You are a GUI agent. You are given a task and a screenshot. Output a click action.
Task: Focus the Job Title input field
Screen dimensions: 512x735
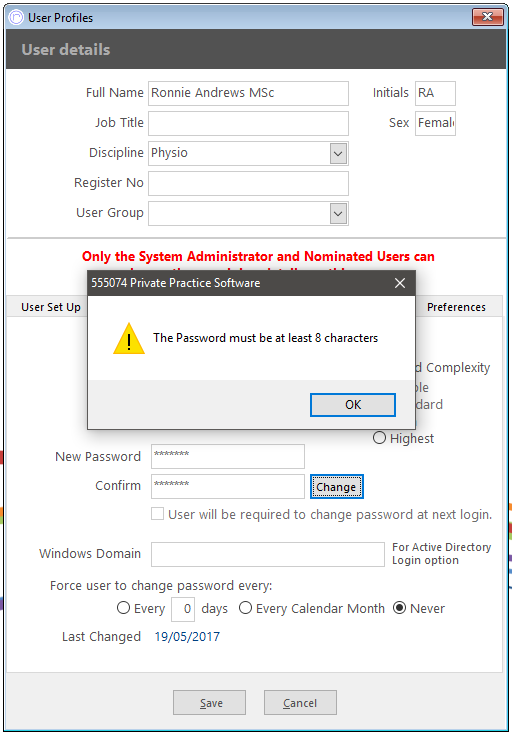coord(248,123)
